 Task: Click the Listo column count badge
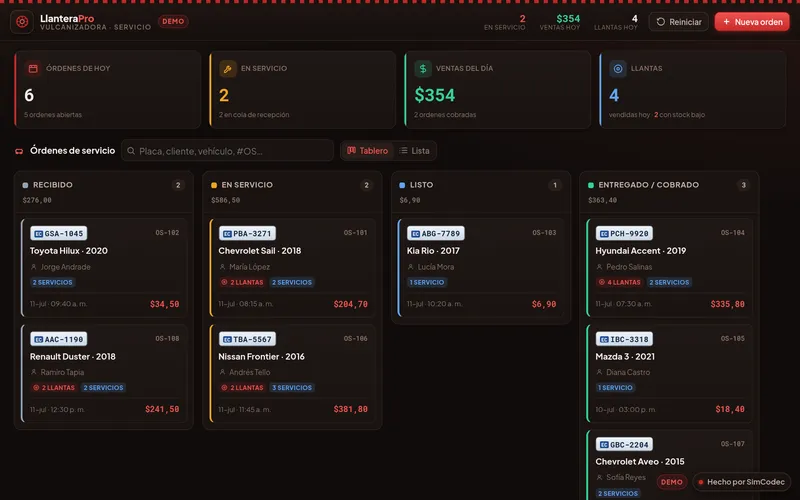[555, 185]
